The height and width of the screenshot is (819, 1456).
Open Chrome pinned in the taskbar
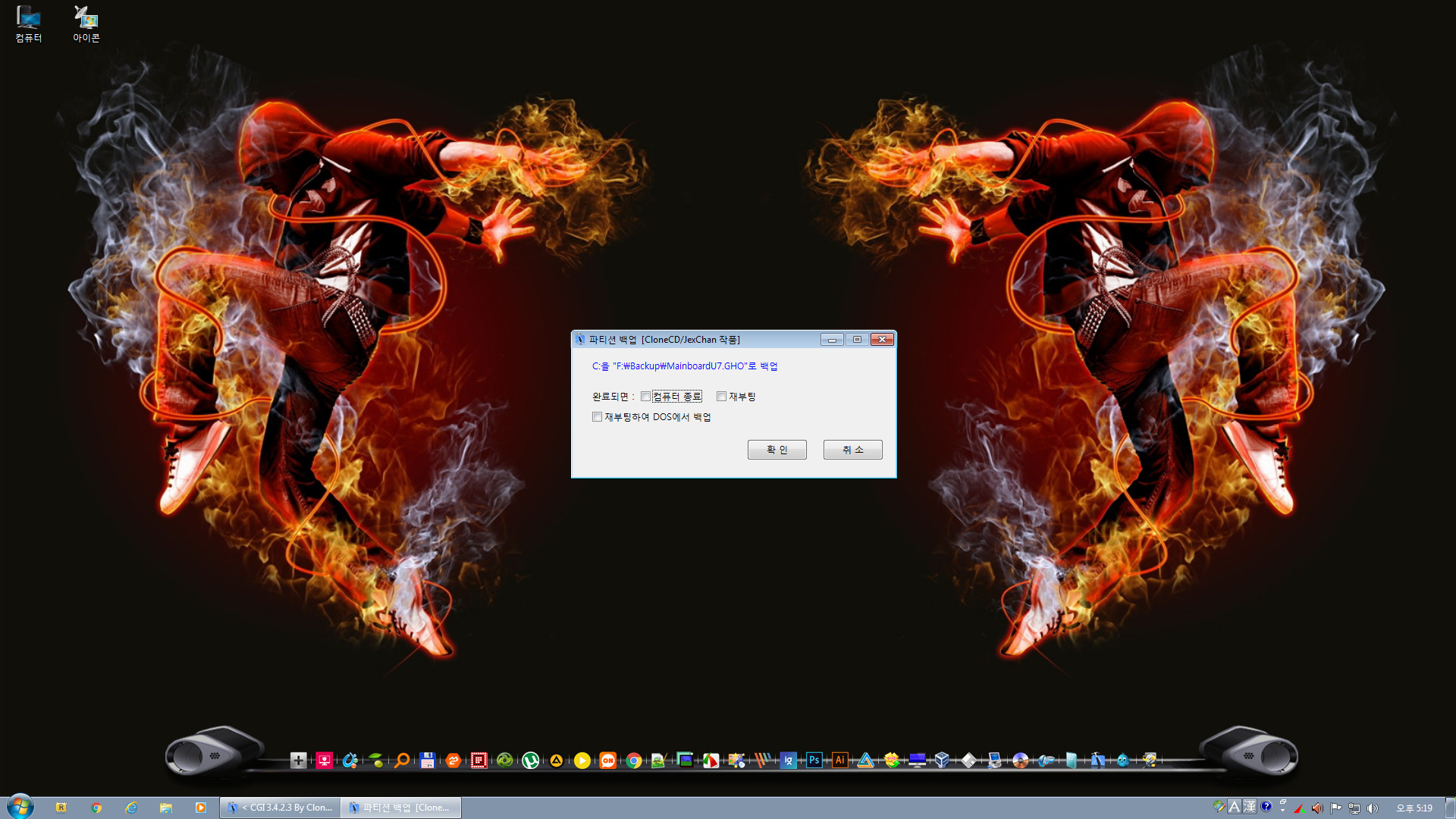[x=96, y=808]
